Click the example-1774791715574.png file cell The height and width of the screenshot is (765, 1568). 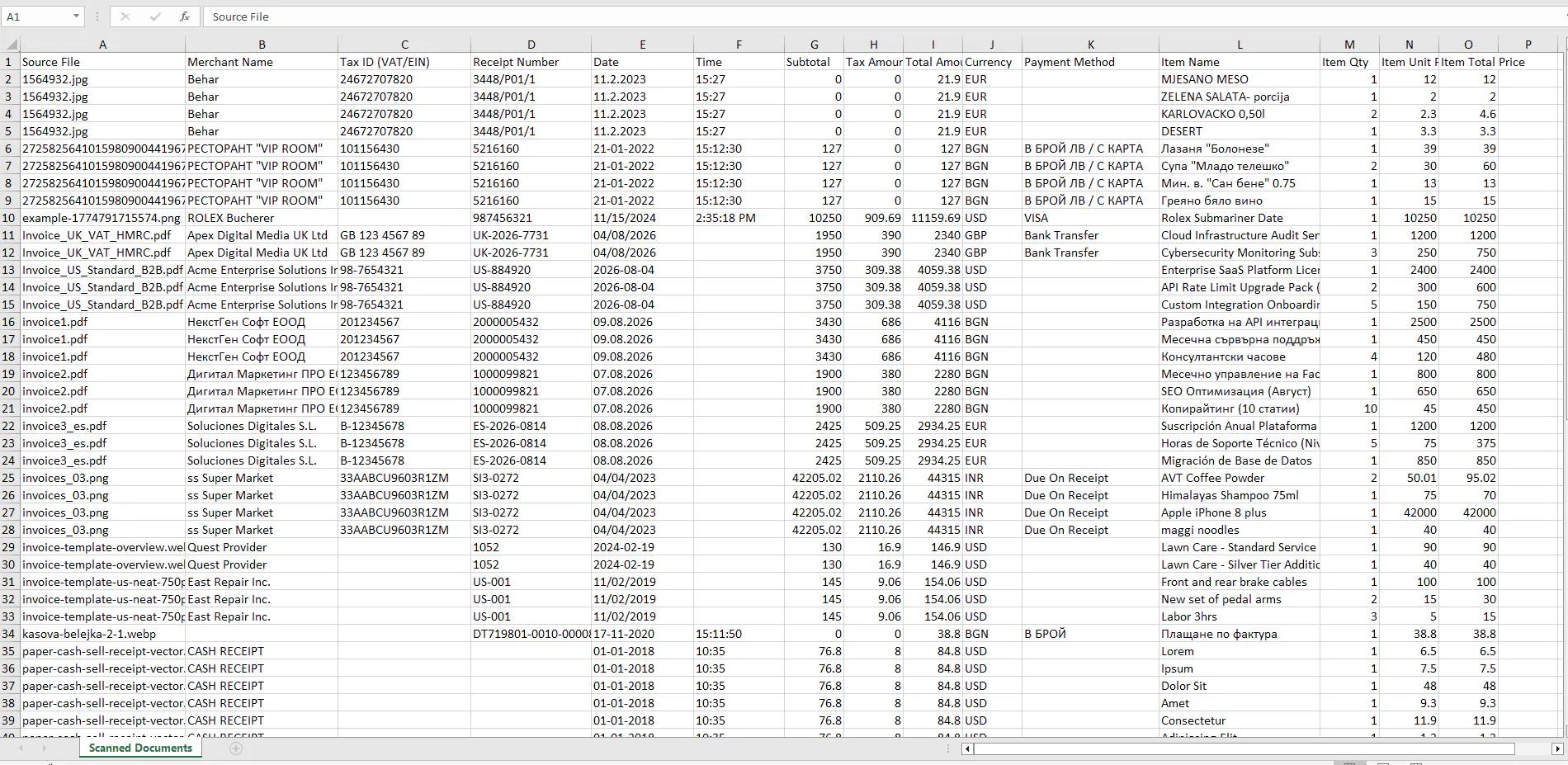(x=102, y=218)
